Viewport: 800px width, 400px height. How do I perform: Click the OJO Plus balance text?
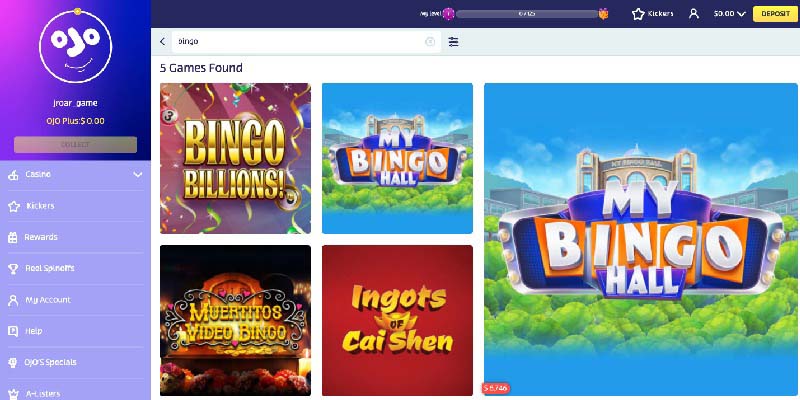pos(76,121)
